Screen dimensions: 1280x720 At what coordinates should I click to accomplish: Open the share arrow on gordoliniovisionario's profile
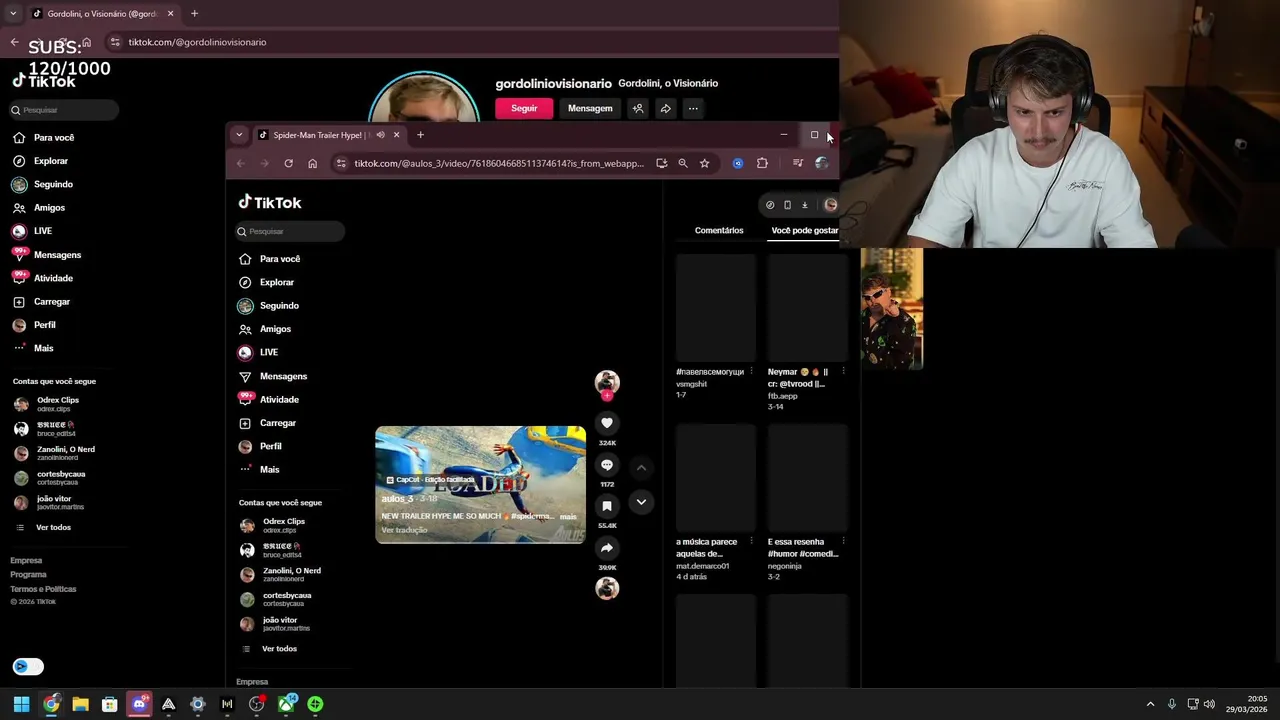pyautogui.click(x=665, y=108)
